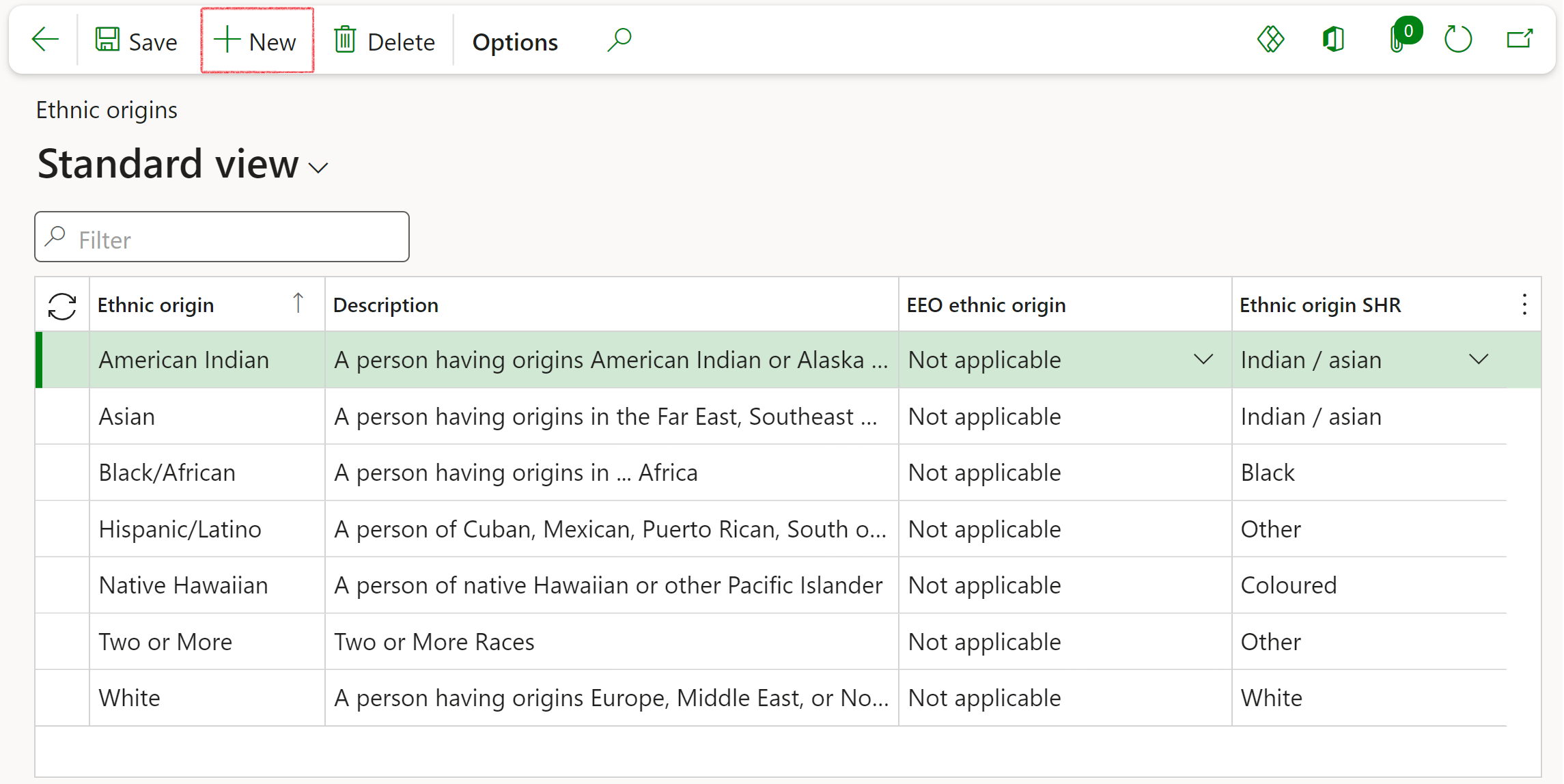
Task: Select the Native Hawaiian cell
Action: click(207, 585)
